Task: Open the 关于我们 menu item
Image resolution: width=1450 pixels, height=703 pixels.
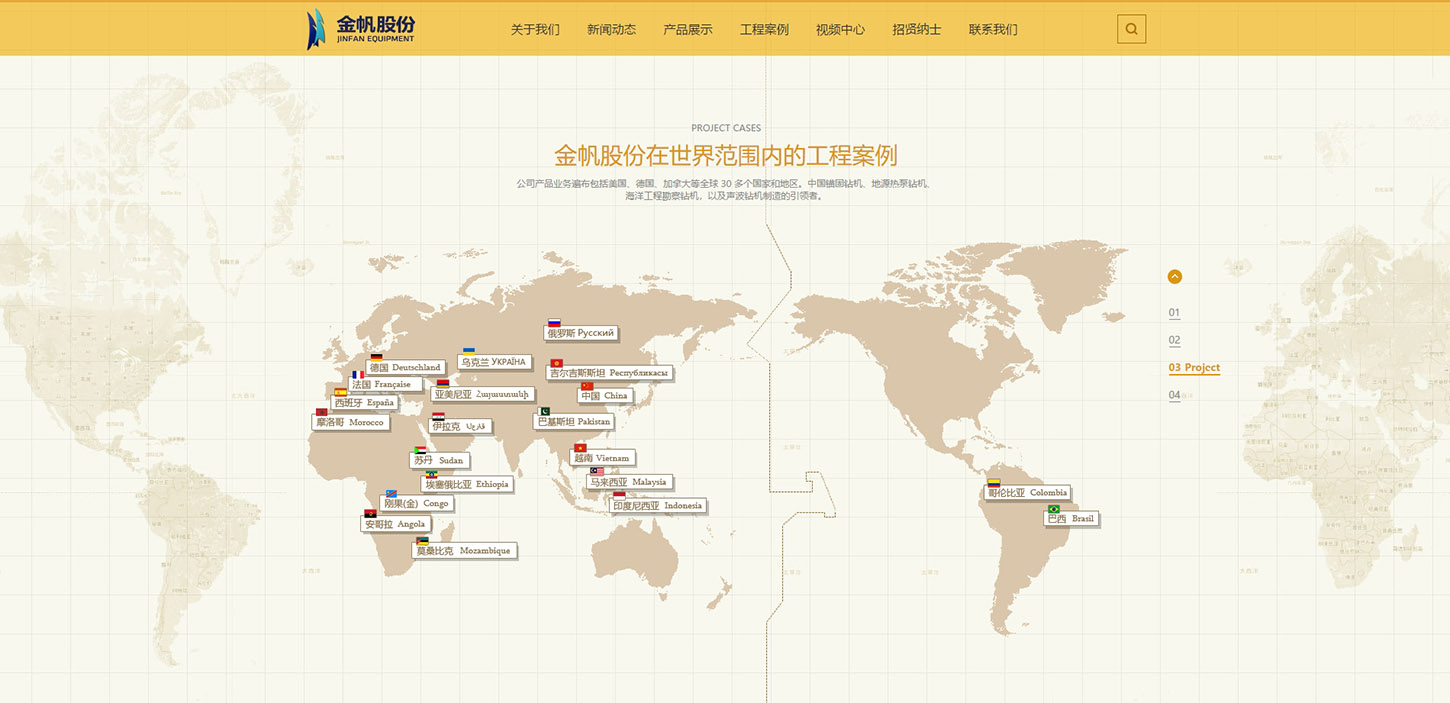Action: click(x=535, y=30)
